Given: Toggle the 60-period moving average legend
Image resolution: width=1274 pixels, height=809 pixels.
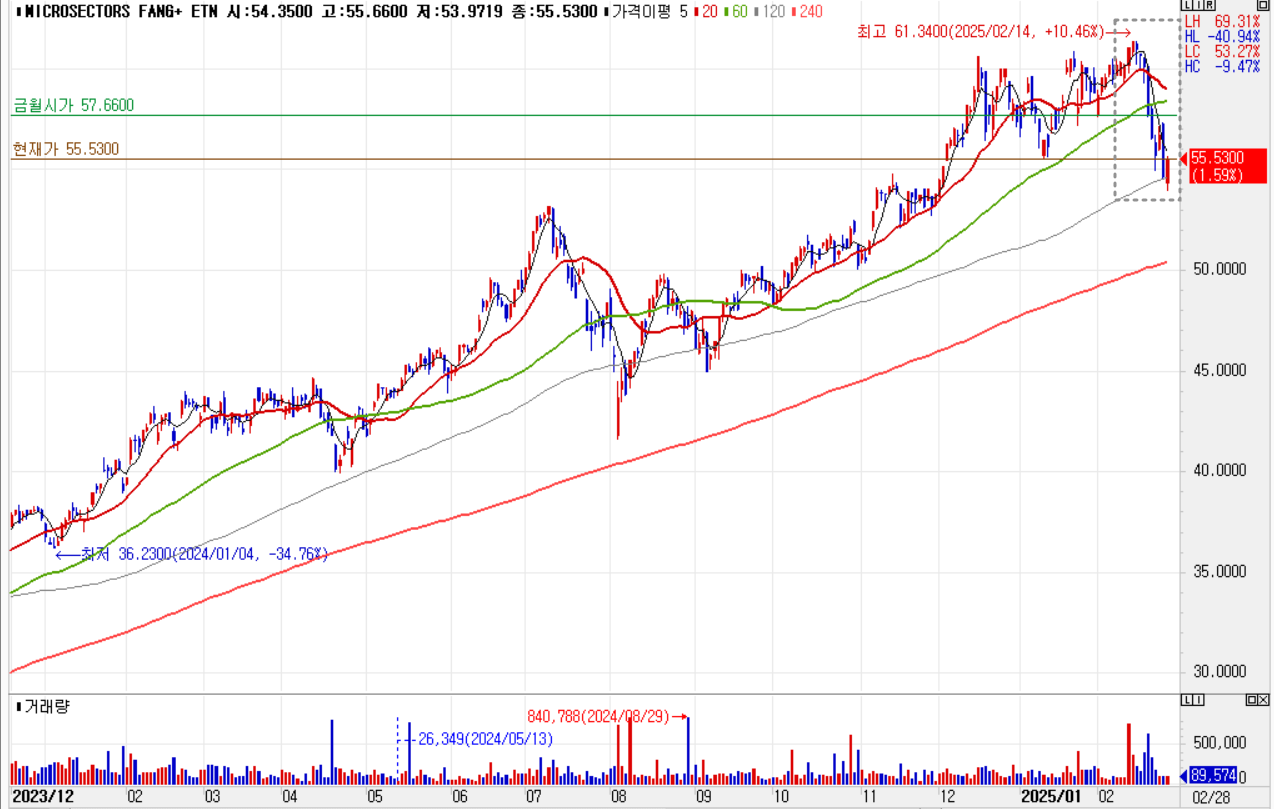Looking at the screenshot, I should point(739,12).
